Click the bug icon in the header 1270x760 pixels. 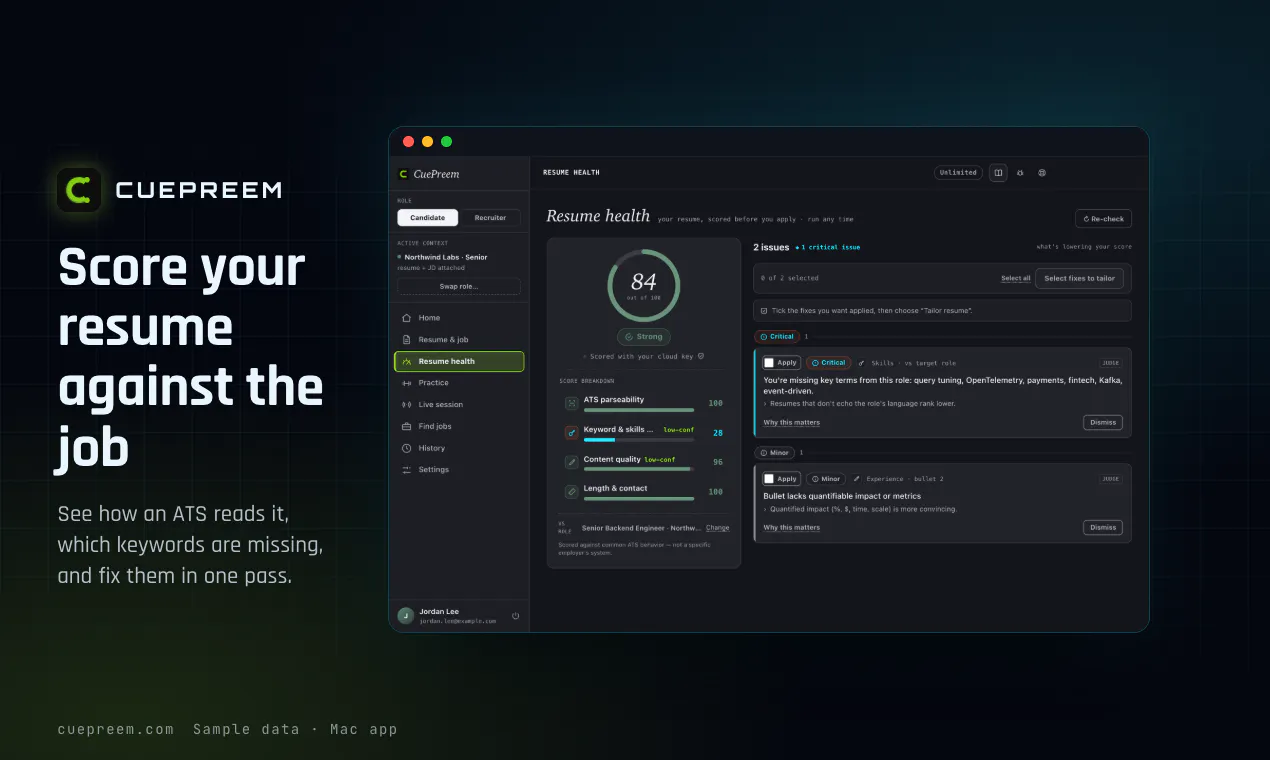1020,173
